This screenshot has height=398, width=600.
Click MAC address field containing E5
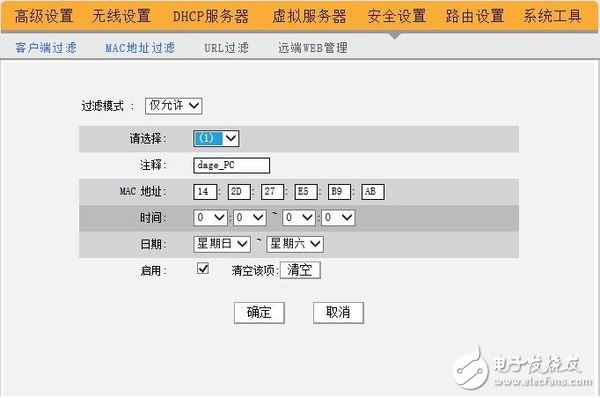click(306, 192)
